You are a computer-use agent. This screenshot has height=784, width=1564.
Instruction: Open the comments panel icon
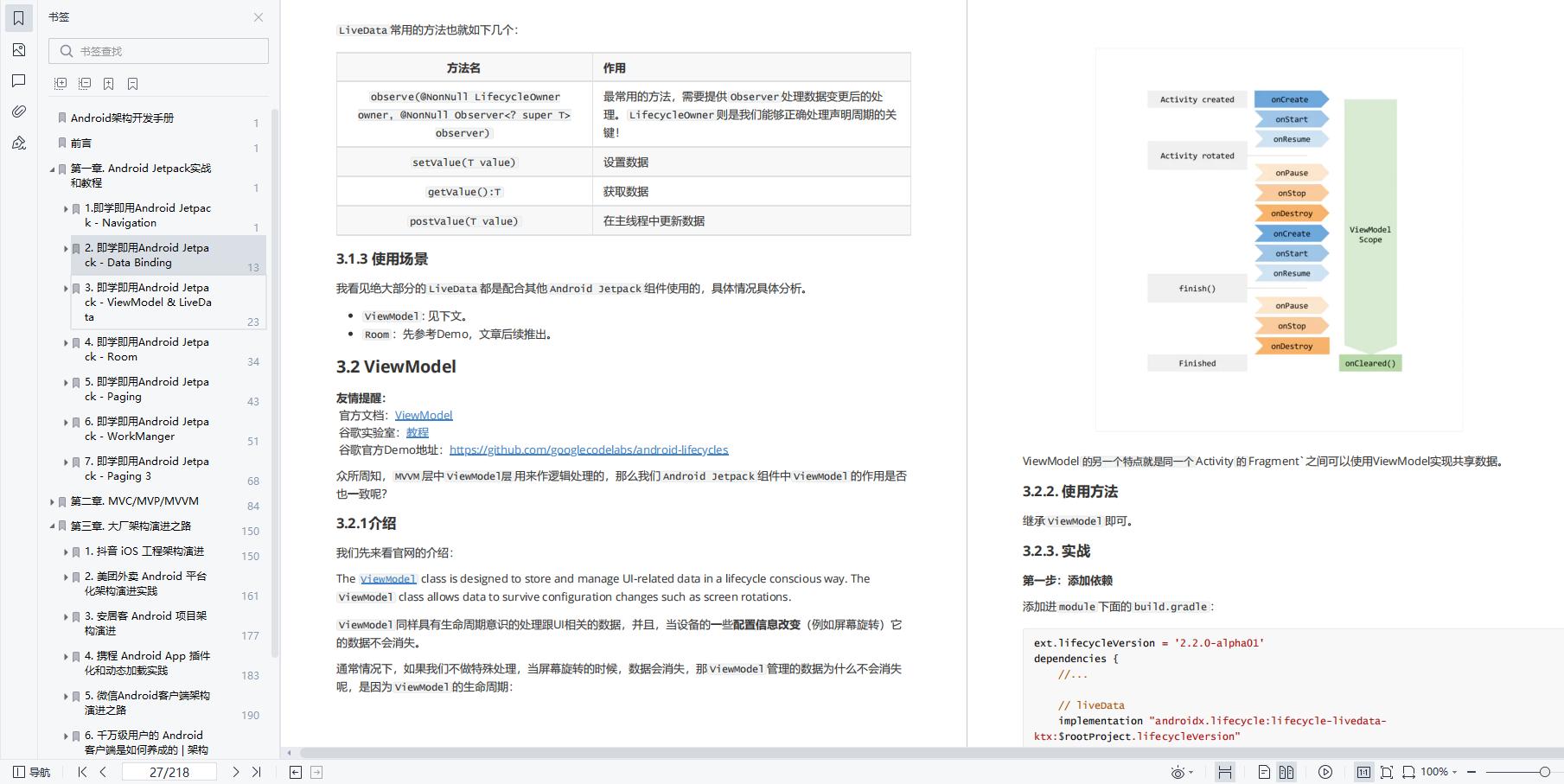[x=19, y=81]
